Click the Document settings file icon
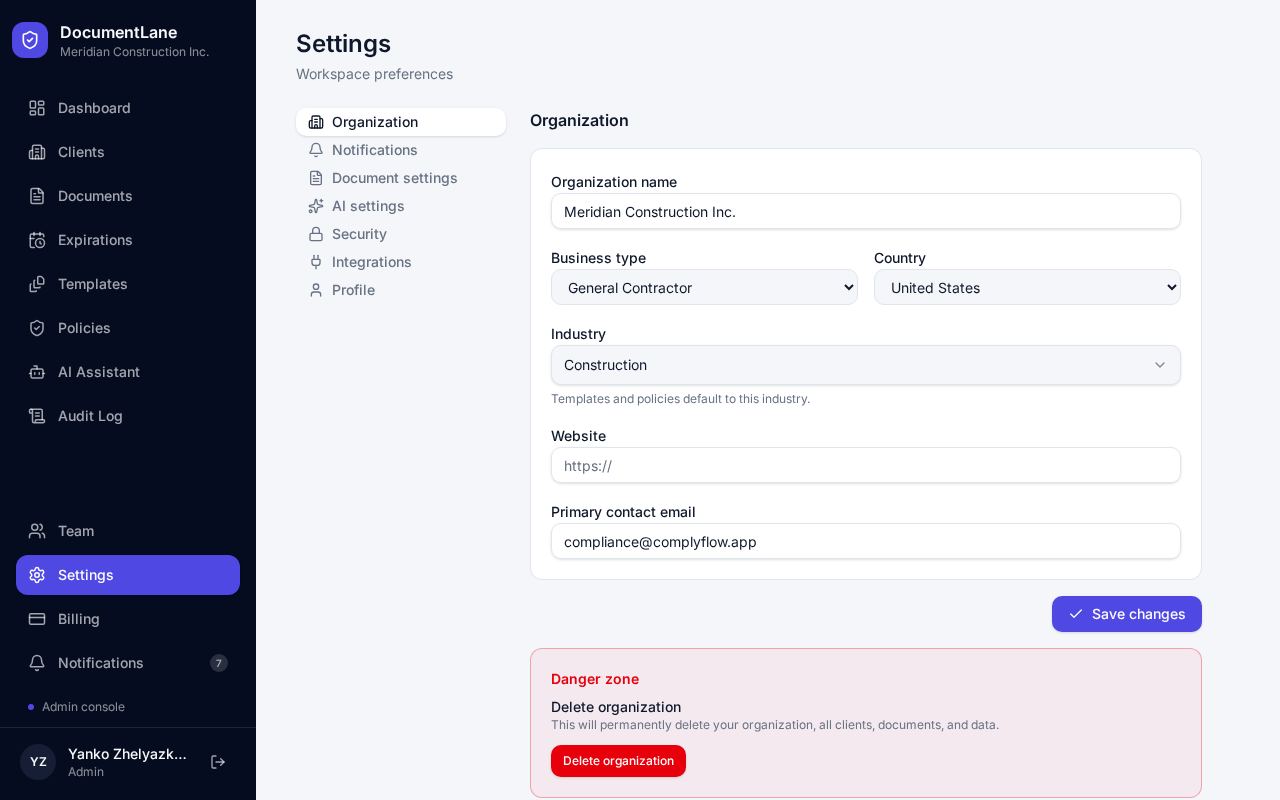The image size is (1280, 800). 316,178
